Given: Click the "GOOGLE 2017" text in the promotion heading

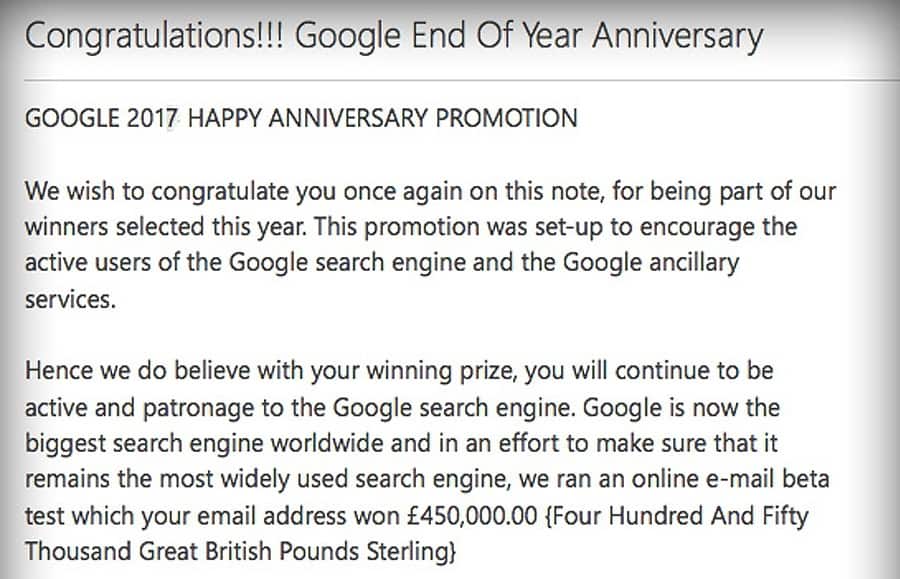Looking at the screenshot, I should [x=101, y=118].
